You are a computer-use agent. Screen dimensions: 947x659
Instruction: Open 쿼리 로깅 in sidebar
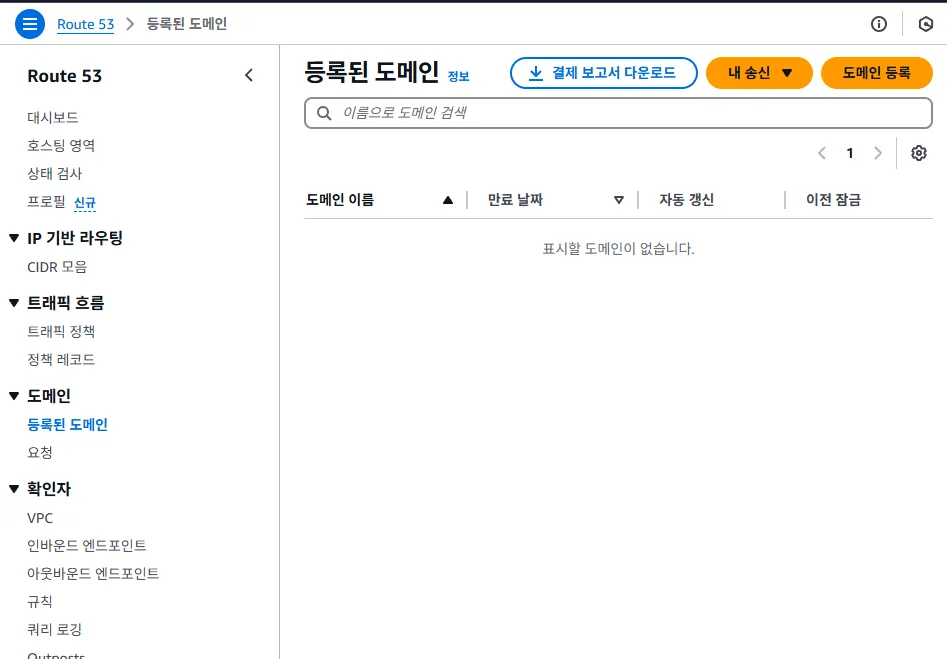click(54, 629)
